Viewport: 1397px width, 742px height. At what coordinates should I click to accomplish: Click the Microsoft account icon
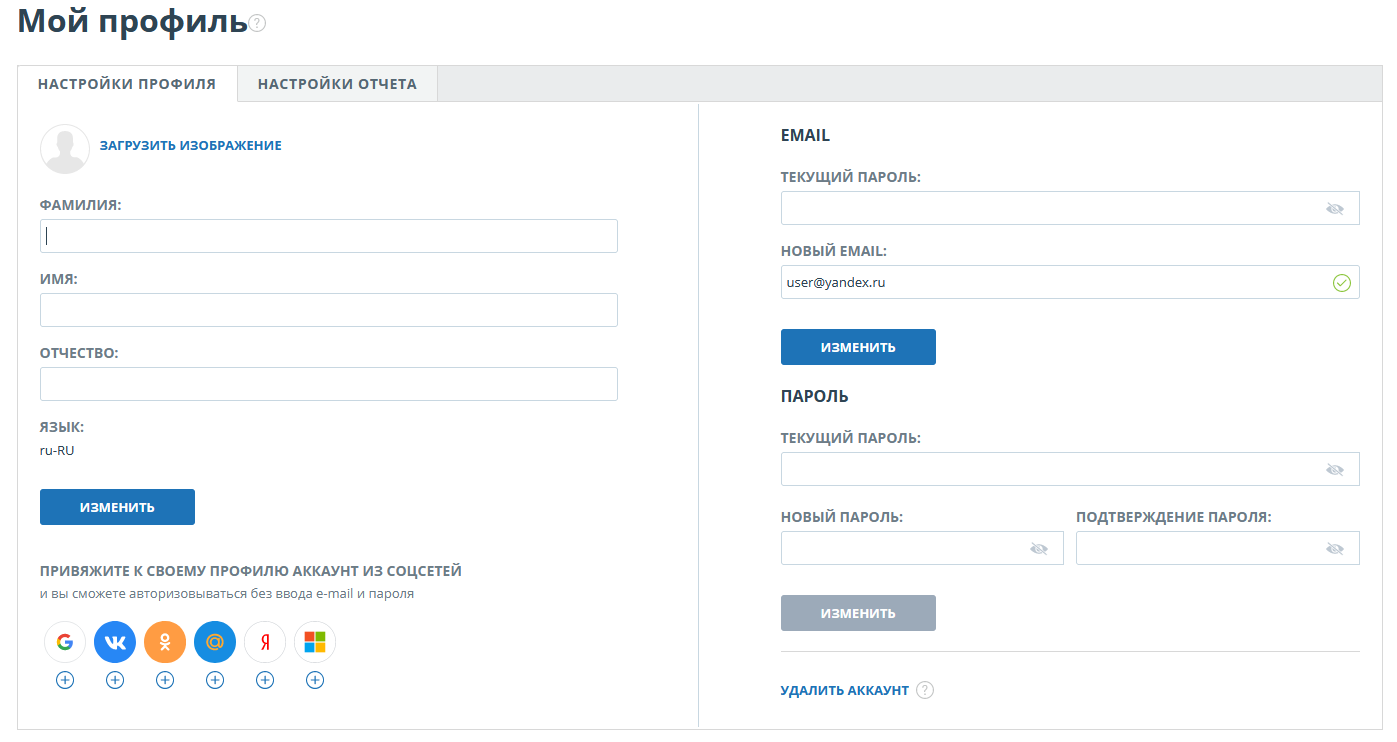tap(315, 642)
